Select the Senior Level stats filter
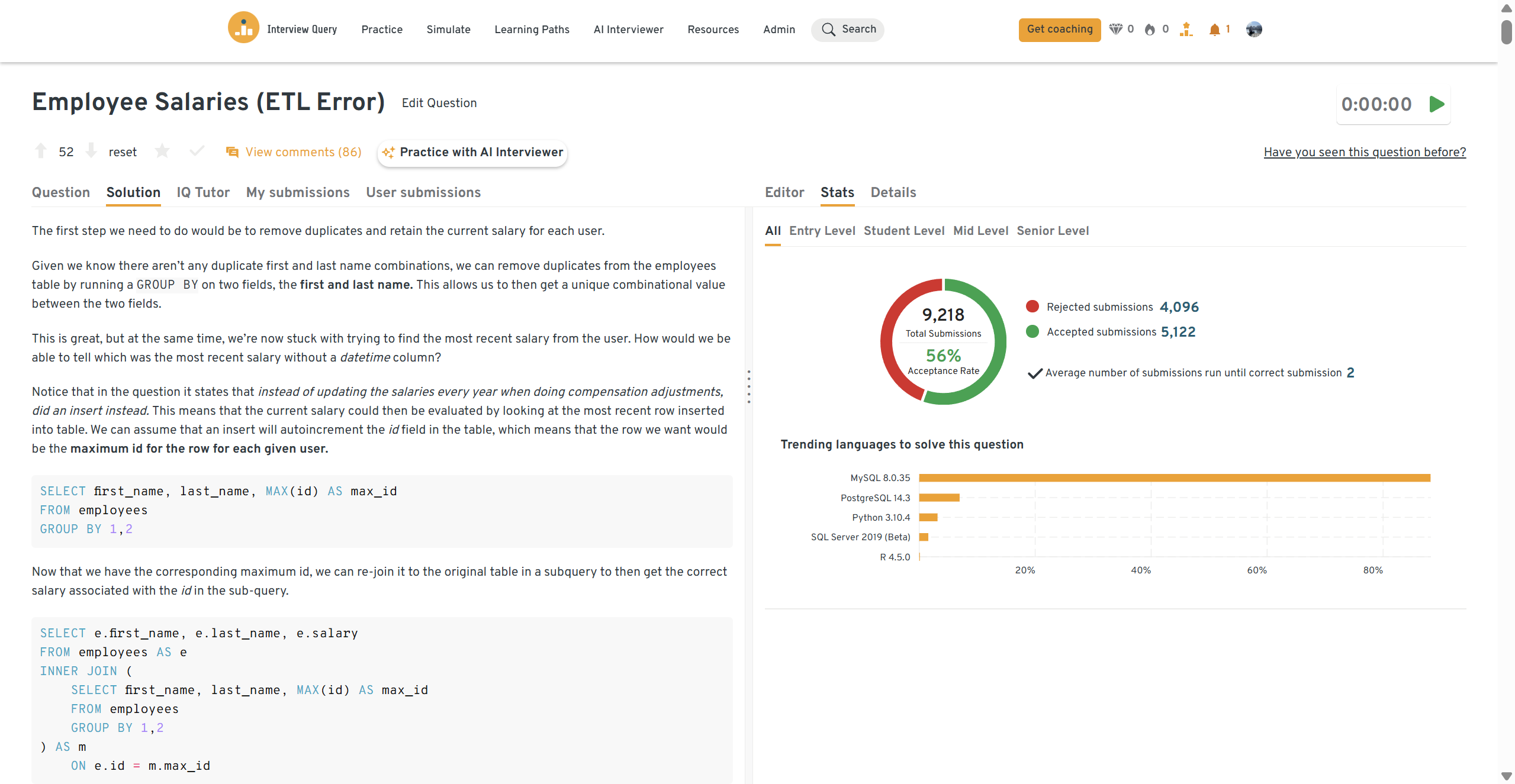The height and width of the screenshot is (784, 1515). coord(1052,231)
